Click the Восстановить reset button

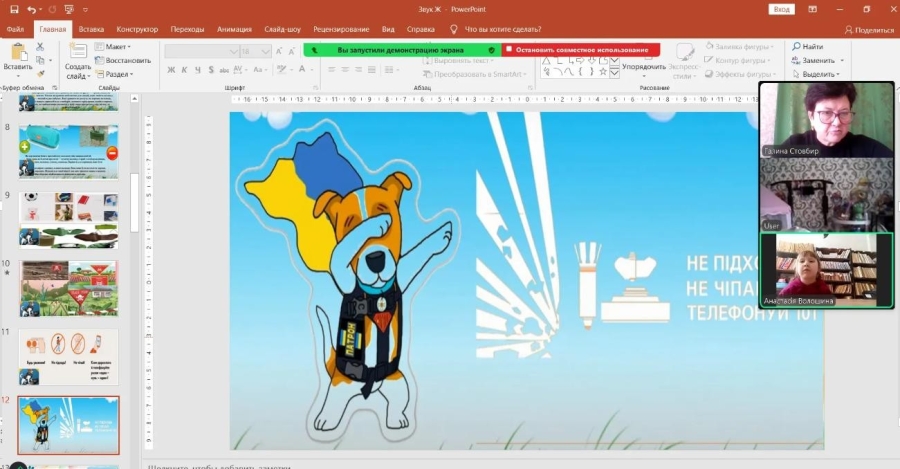click(x=123, y=60)
